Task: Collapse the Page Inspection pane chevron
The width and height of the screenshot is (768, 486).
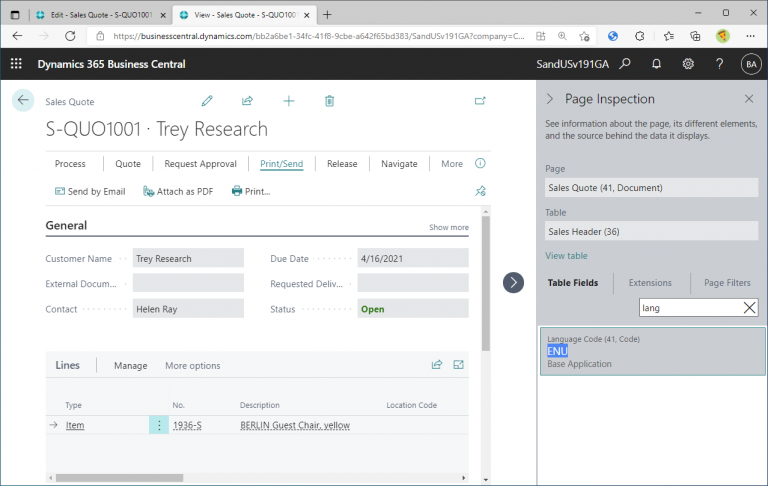Action: [x=550, y=99]
